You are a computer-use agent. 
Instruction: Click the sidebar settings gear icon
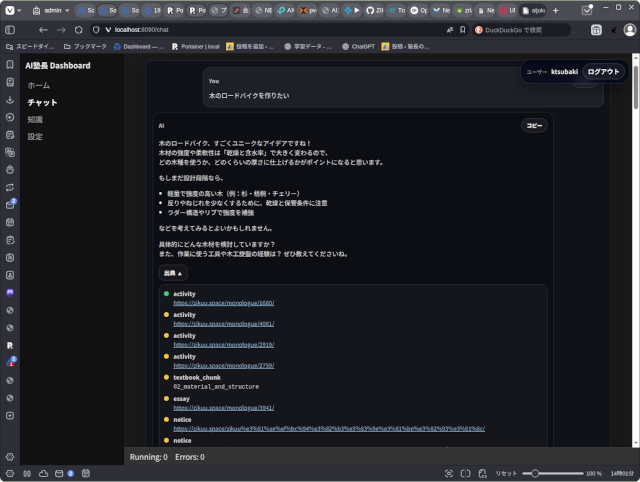click(9, 457)
